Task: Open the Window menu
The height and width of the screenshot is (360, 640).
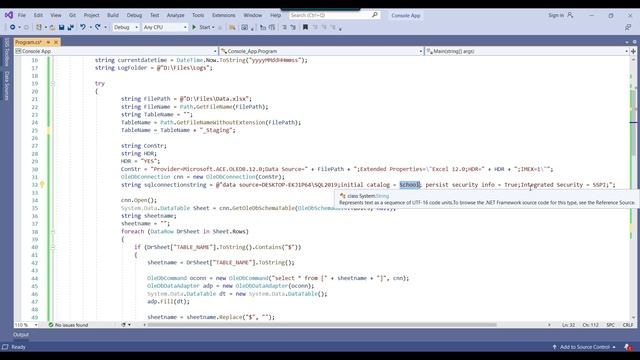Action: pyautogui.click(x=253, y=15)
